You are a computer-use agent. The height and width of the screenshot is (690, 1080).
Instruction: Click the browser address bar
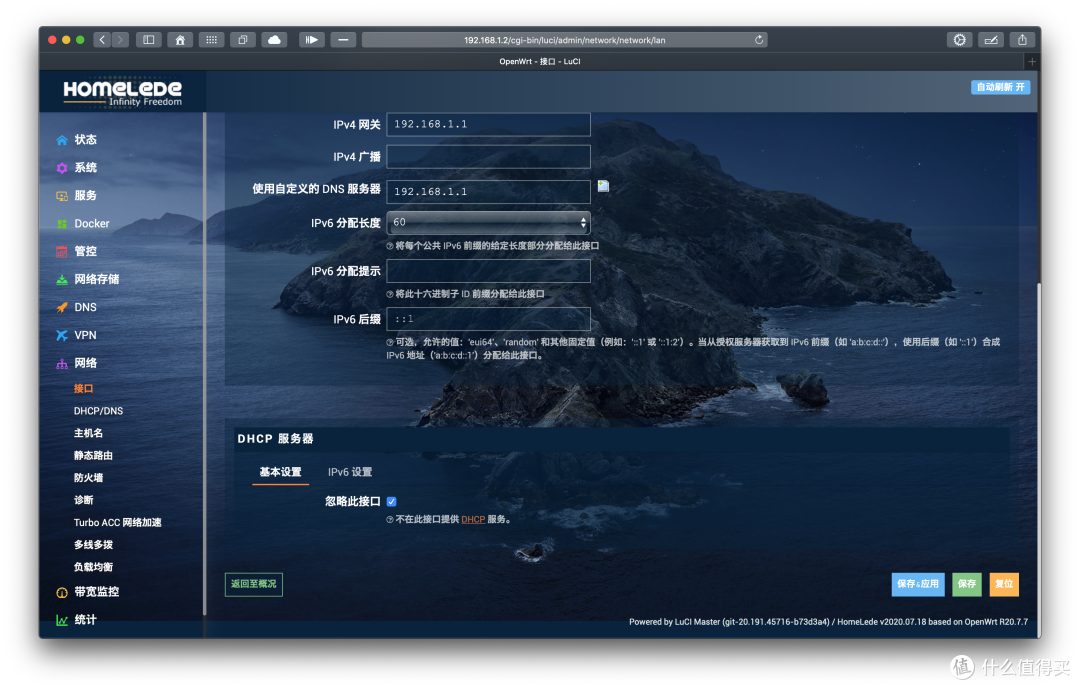pos(564,40)
